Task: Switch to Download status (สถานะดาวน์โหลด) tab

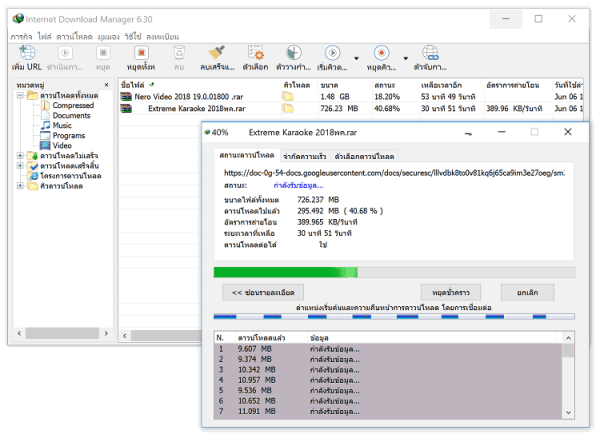Action: point(247,155)
